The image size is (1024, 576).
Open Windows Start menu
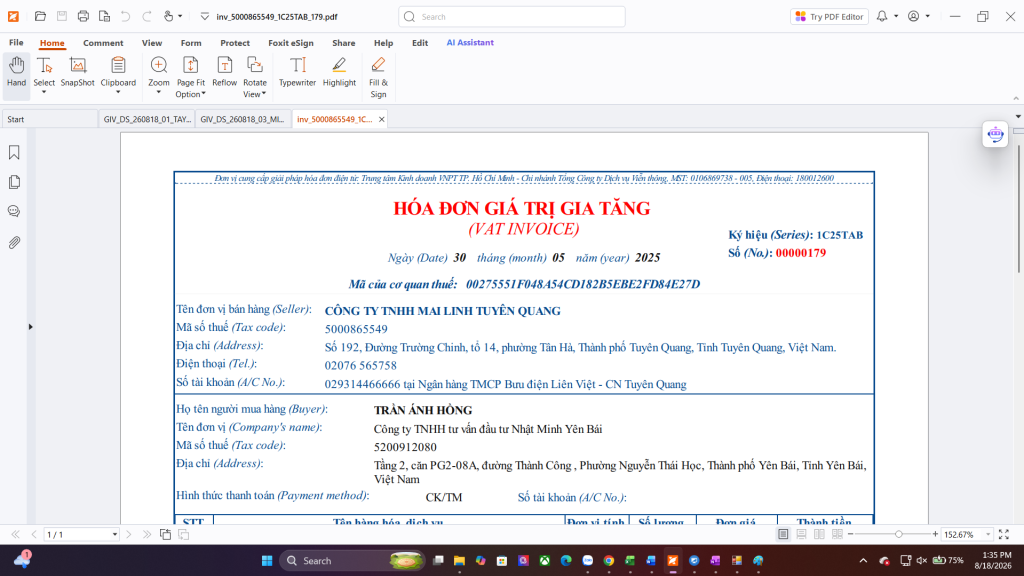coord(266,560)
